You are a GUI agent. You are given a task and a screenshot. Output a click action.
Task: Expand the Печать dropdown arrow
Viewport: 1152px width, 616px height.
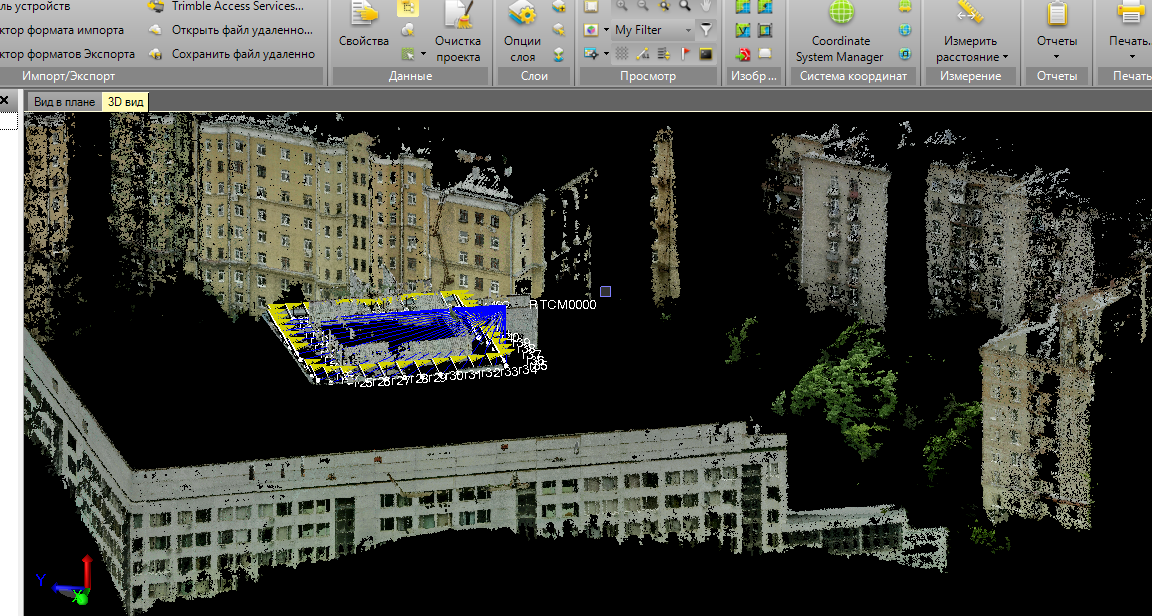pos(1130,57)
